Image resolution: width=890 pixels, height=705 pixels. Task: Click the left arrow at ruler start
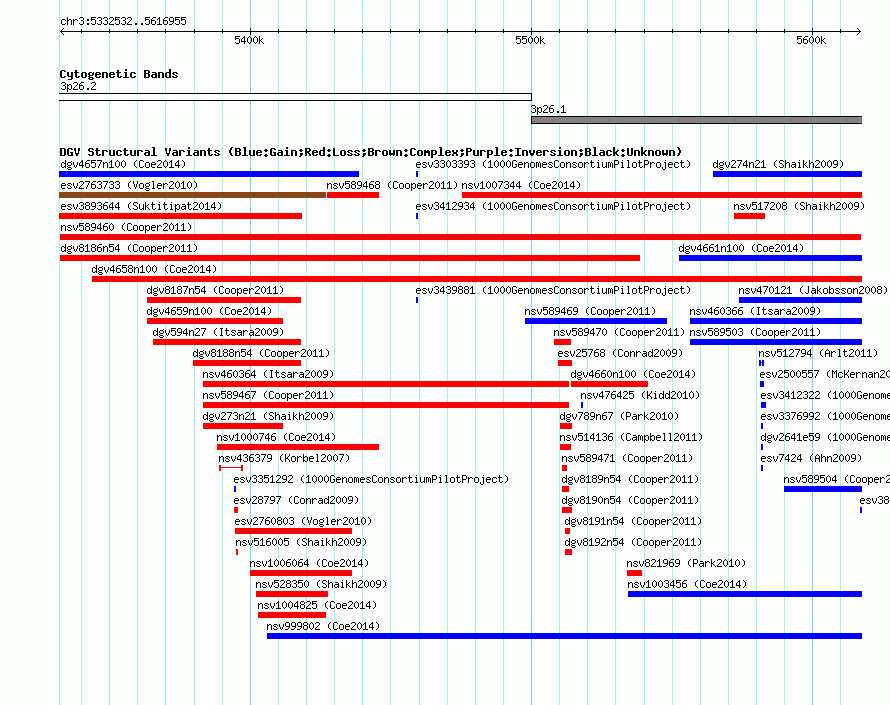point(62,31)
